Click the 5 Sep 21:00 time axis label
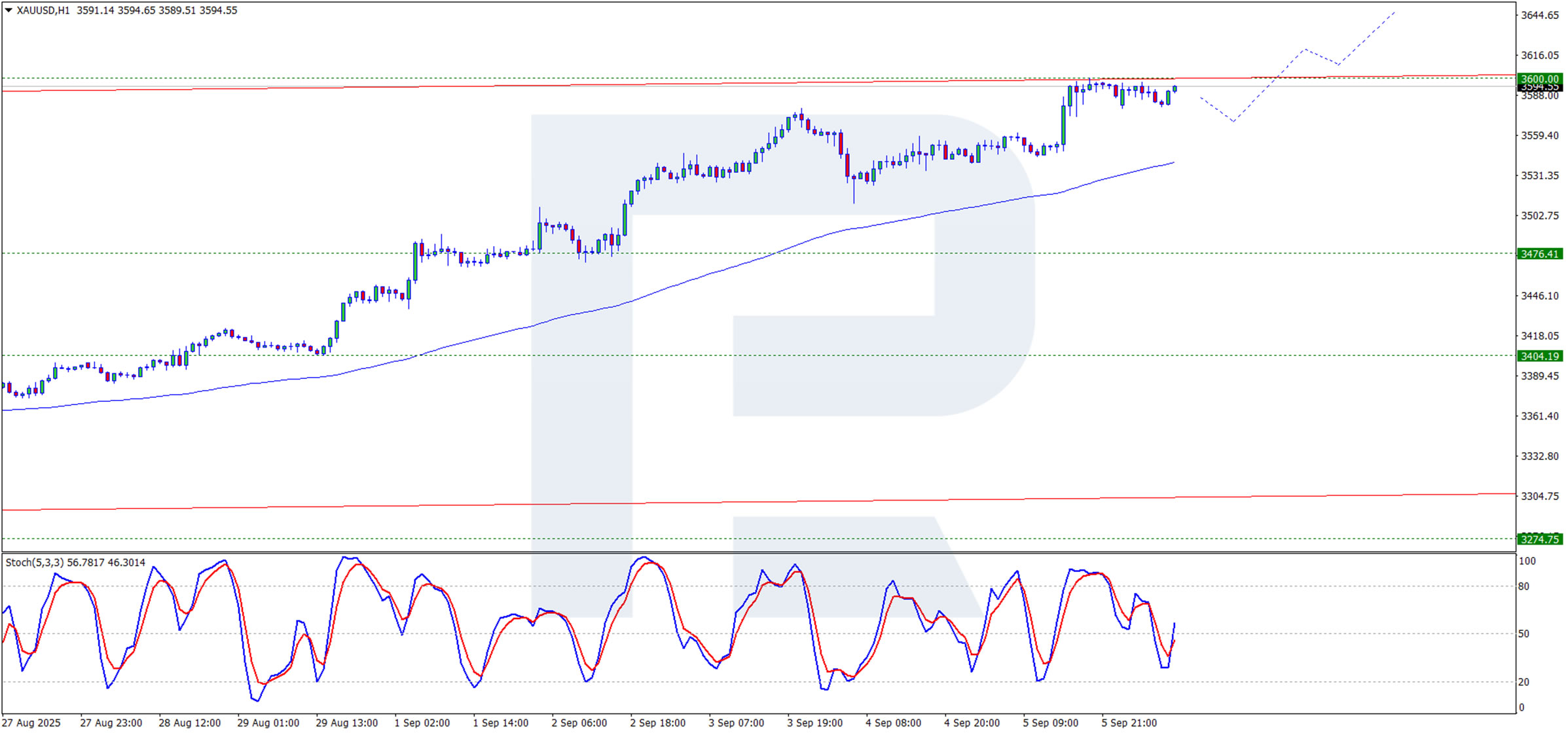1568x733 pixels. pyautogui.click(x=1129, y=723)
